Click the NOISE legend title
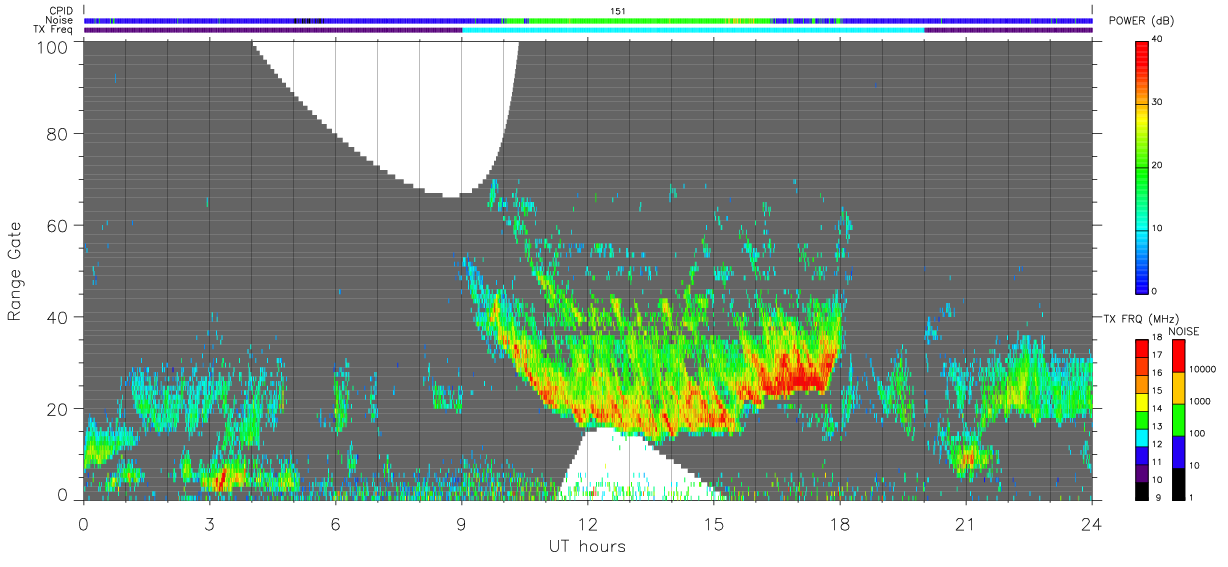 [1183, 331]
